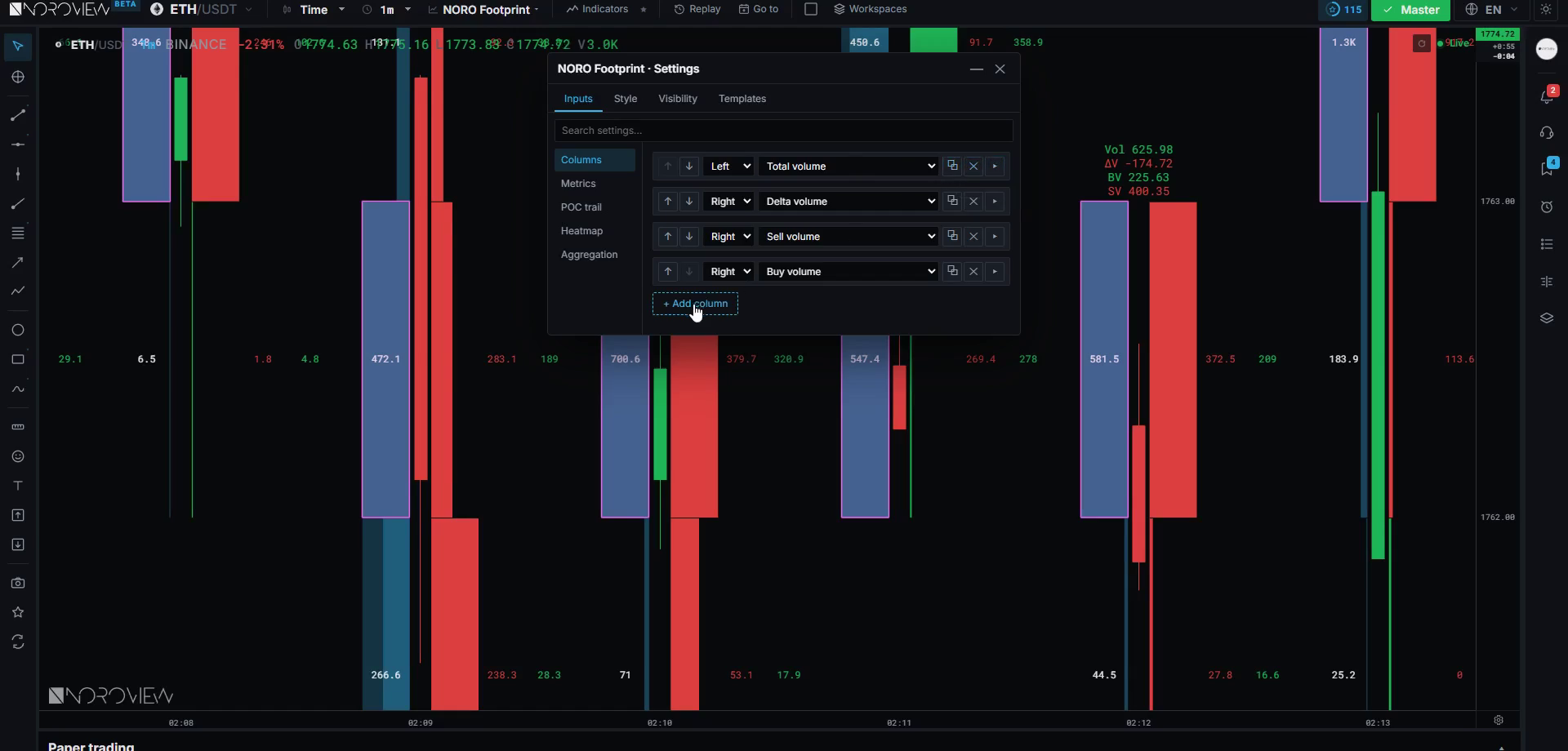
Task: Open the Left position dropdown
Action: click(x=728, y=166)
